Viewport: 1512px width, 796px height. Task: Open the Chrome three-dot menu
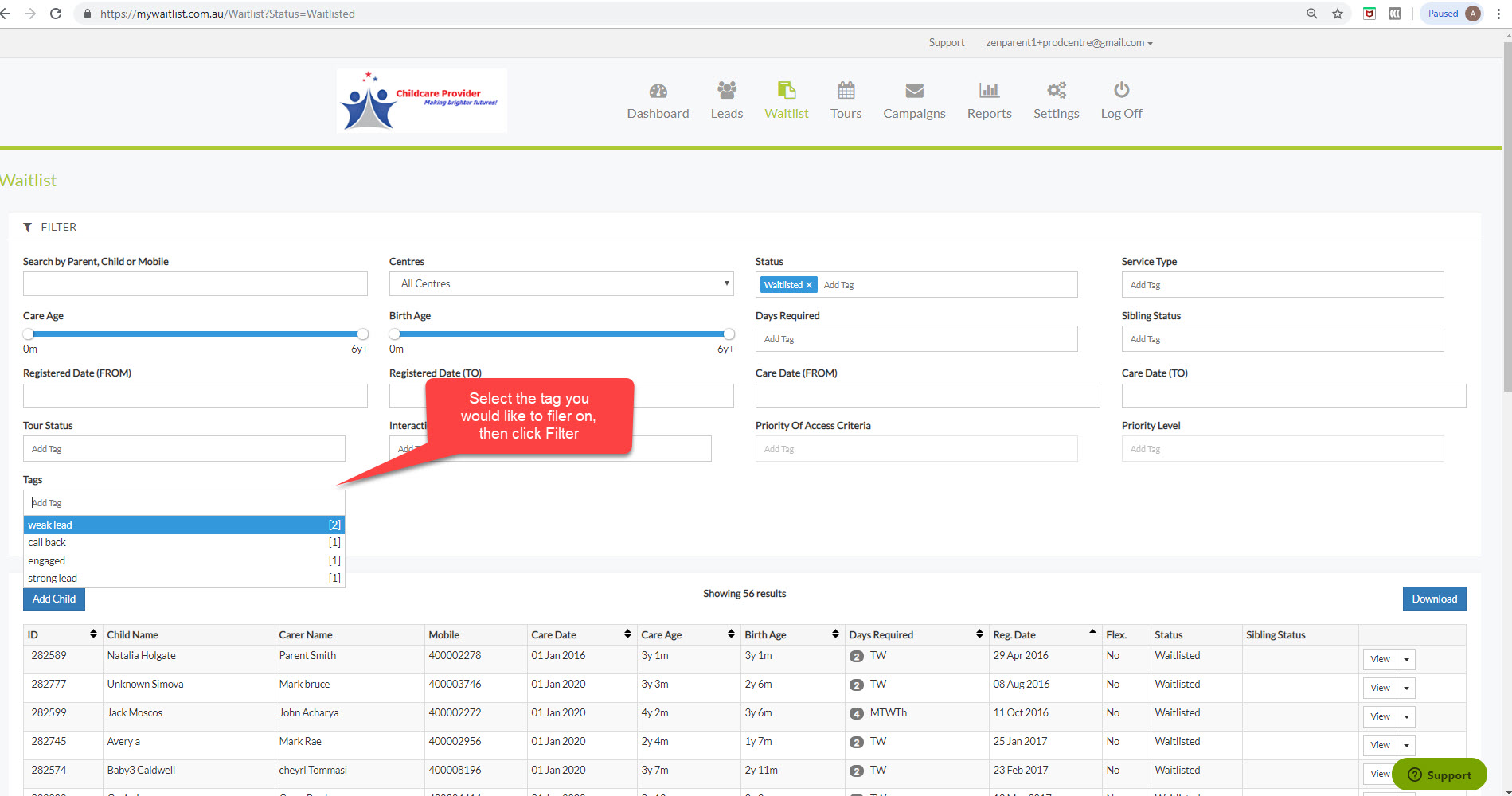(x=1498, y=14)
